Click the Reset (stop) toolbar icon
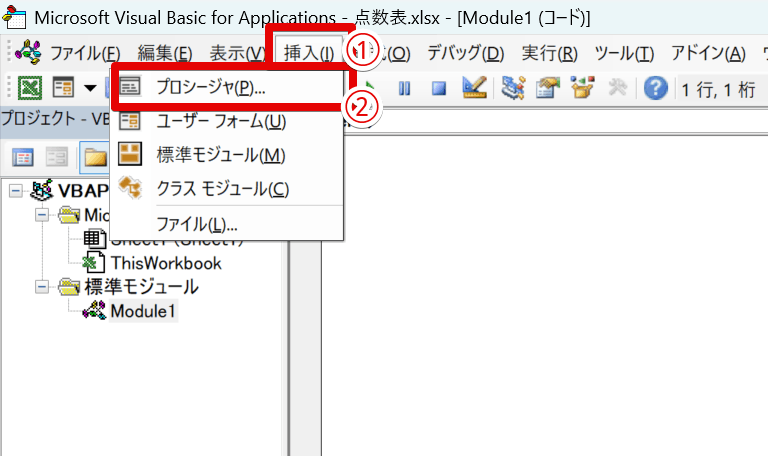The height and width of the screenshot is (456, 768). tap(439, 89)
